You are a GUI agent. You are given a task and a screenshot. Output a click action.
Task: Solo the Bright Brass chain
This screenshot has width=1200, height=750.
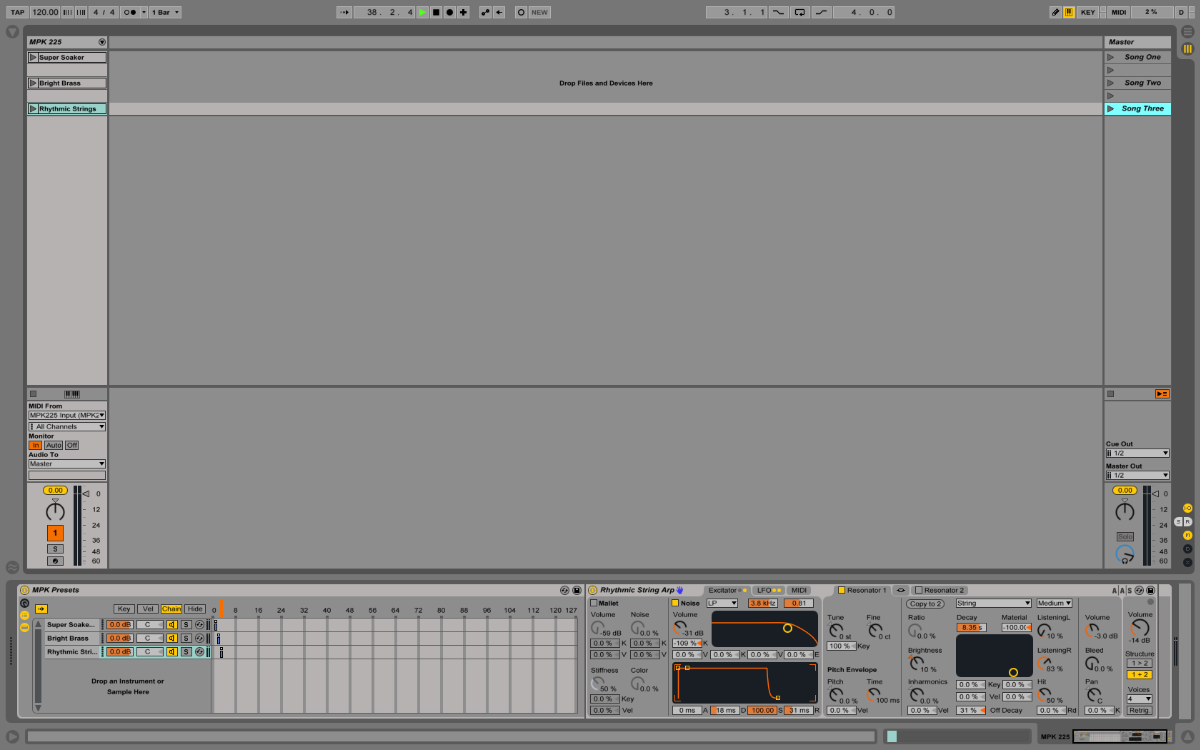tap(186, 638)
